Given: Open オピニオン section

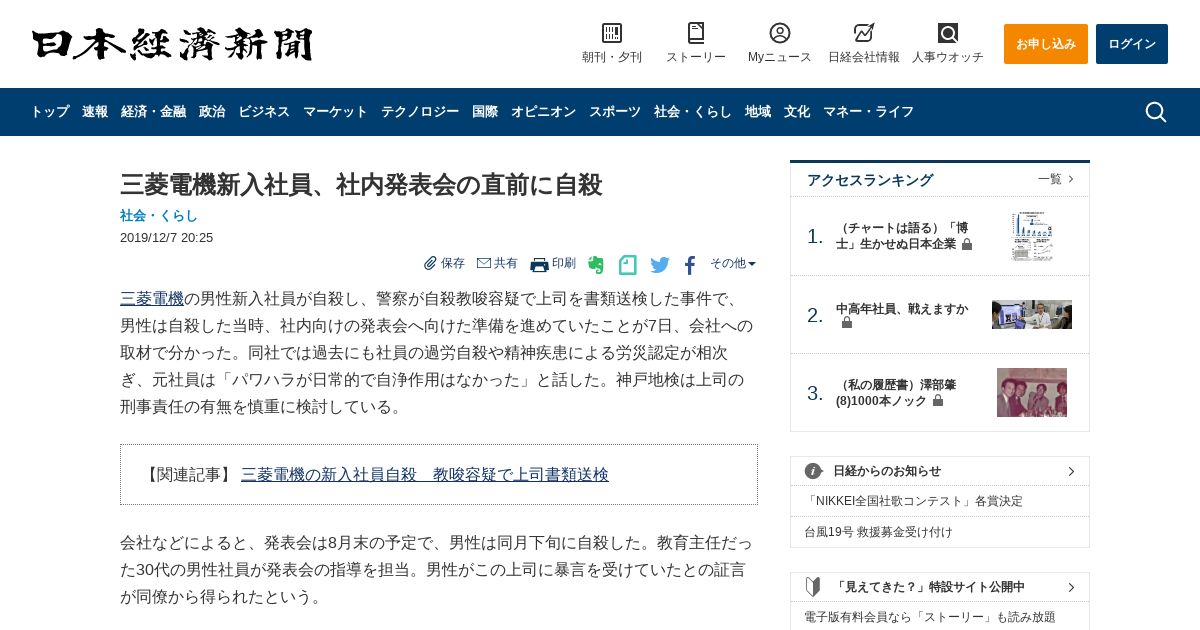Looking at the screenshot, I should (543, 112).
